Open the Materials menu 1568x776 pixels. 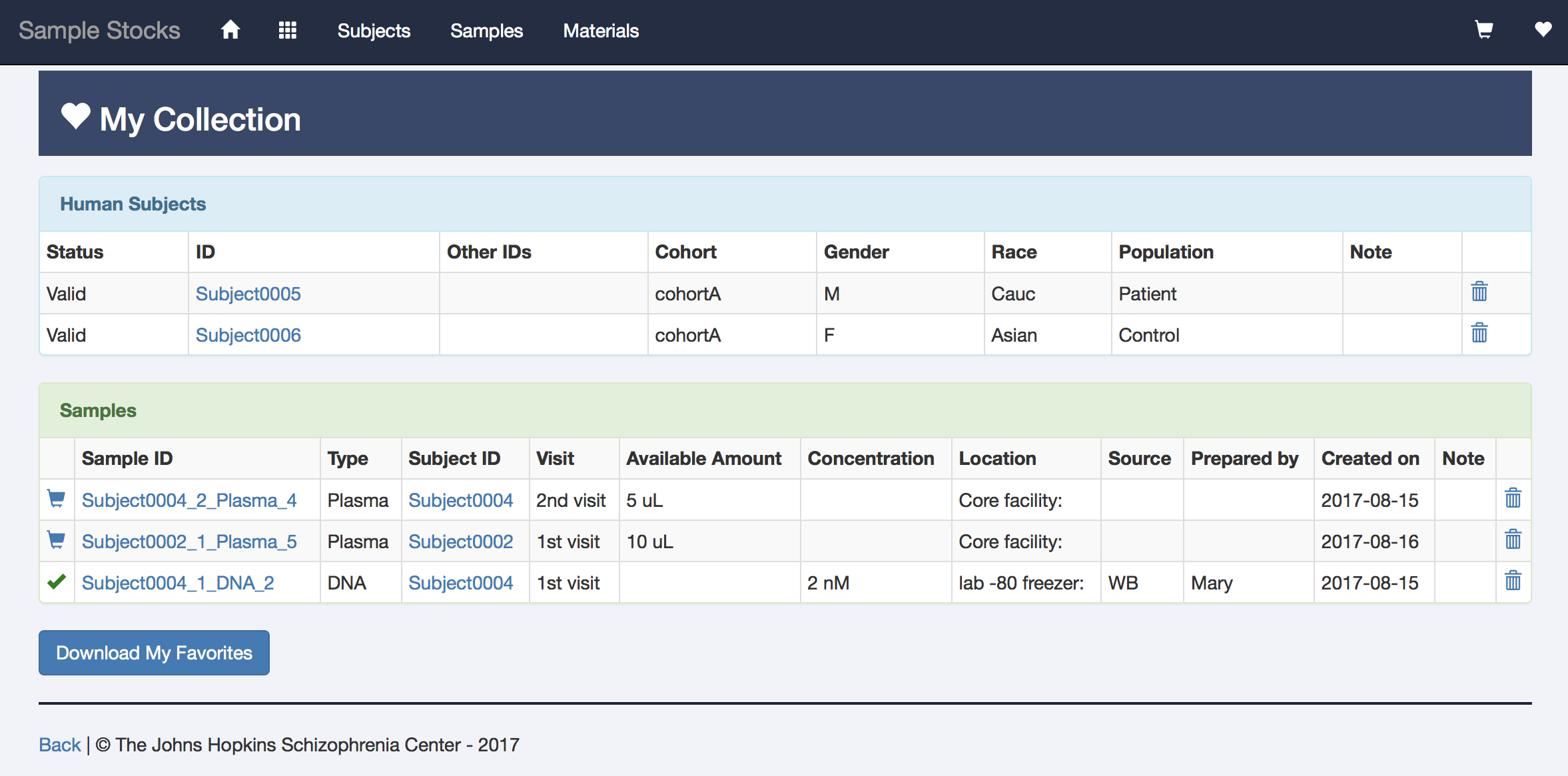601,31
